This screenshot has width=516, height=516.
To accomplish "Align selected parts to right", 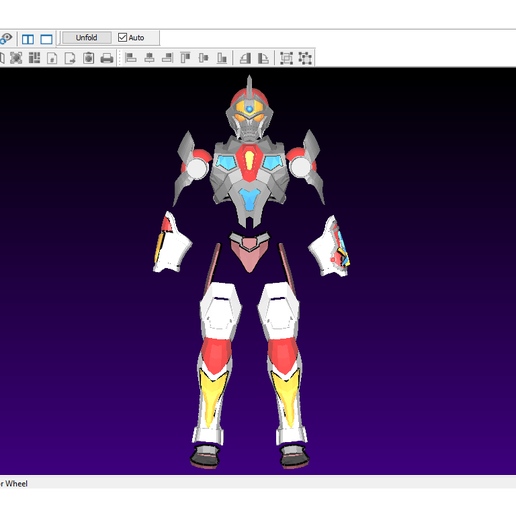I will click(167, 58).
